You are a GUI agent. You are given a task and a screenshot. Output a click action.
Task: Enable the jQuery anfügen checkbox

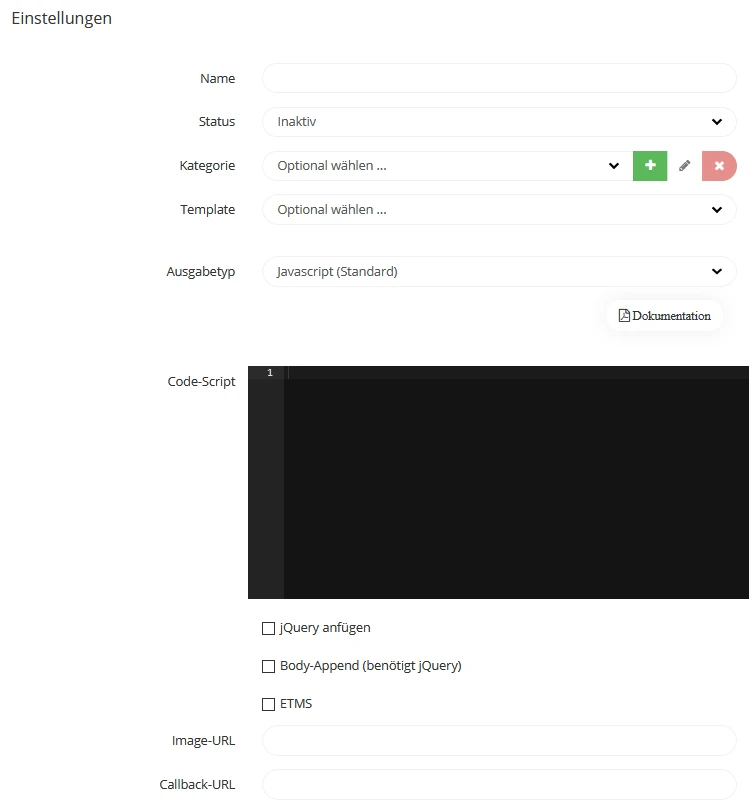point(268,629)
